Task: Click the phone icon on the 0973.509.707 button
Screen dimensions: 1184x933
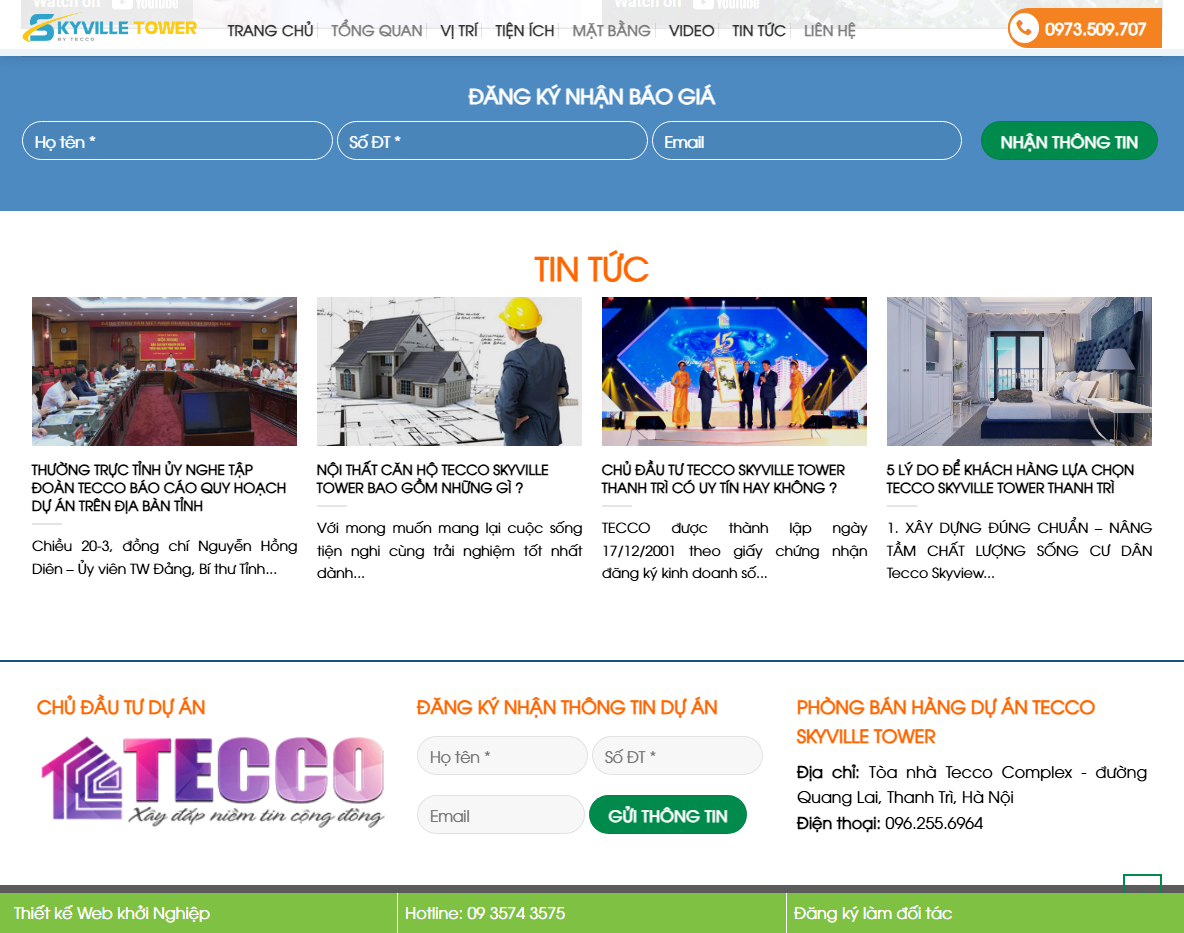Action: click(x=1025, y=29)
